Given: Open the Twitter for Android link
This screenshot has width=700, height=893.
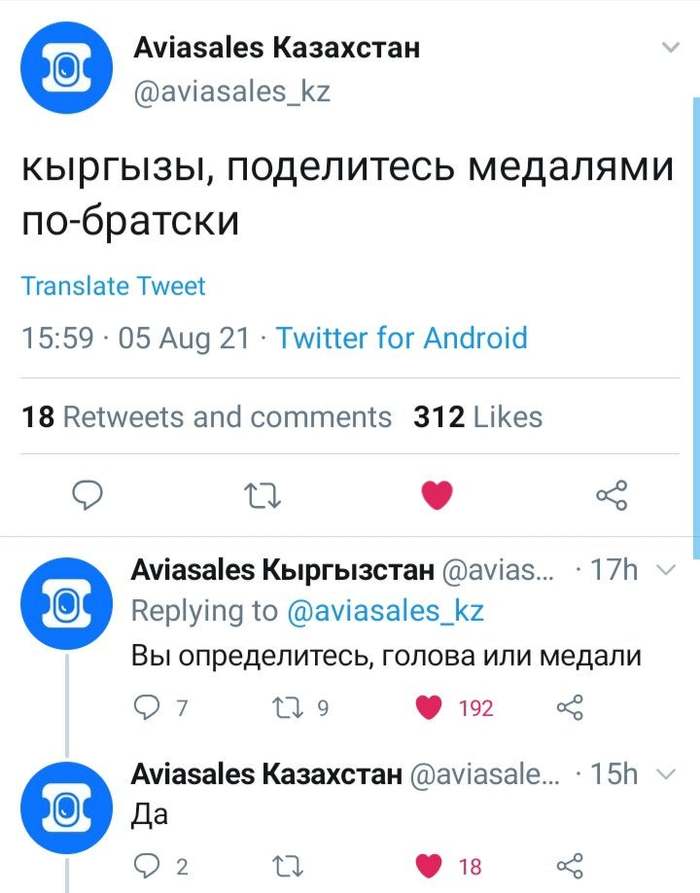Looking at the screenshot, I should pyautogui.click(x=402, y=339).
